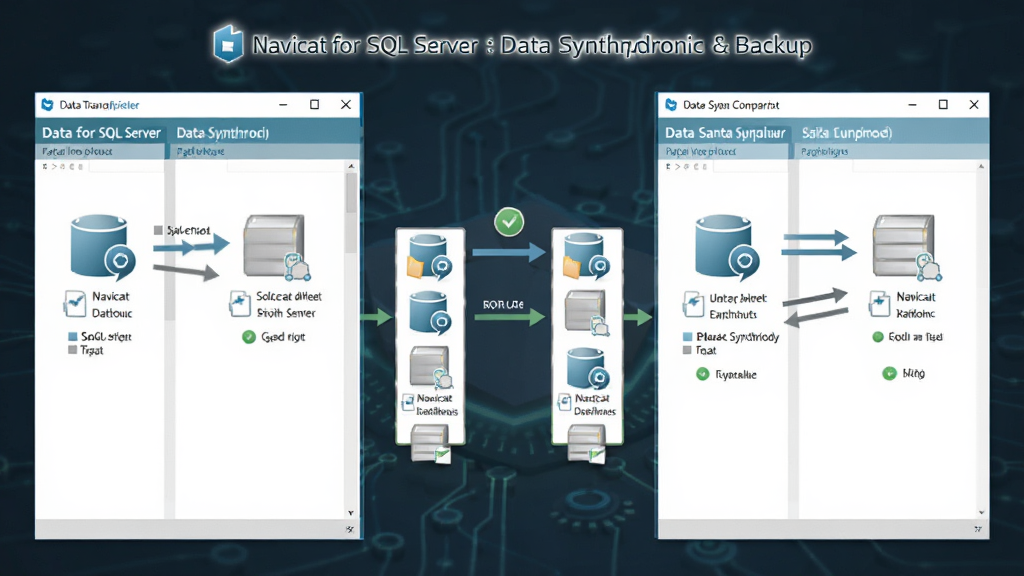The image size is (1024, 576).
Task: Open the 'Data Santa Synaluer' tab
Action: tap(725, 133)
